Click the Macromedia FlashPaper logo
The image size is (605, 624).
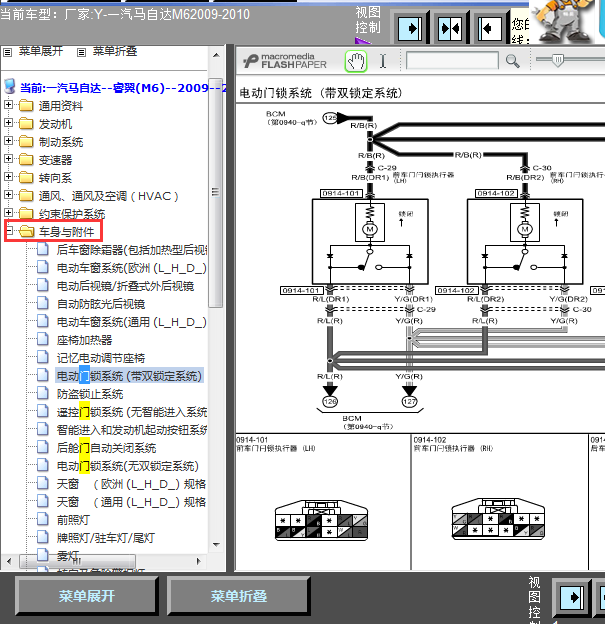(285, 61)
